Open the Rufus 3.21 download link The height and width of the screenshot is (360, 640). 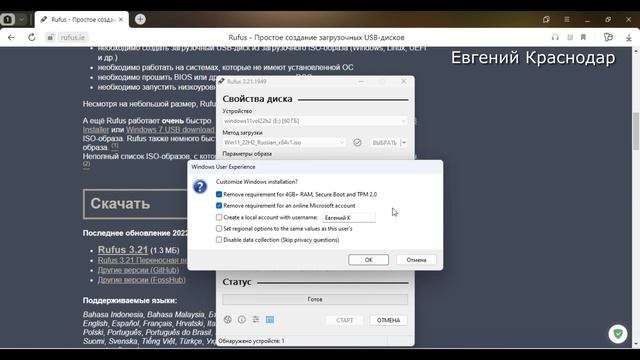pyautogui.click(x=122, y=250)
